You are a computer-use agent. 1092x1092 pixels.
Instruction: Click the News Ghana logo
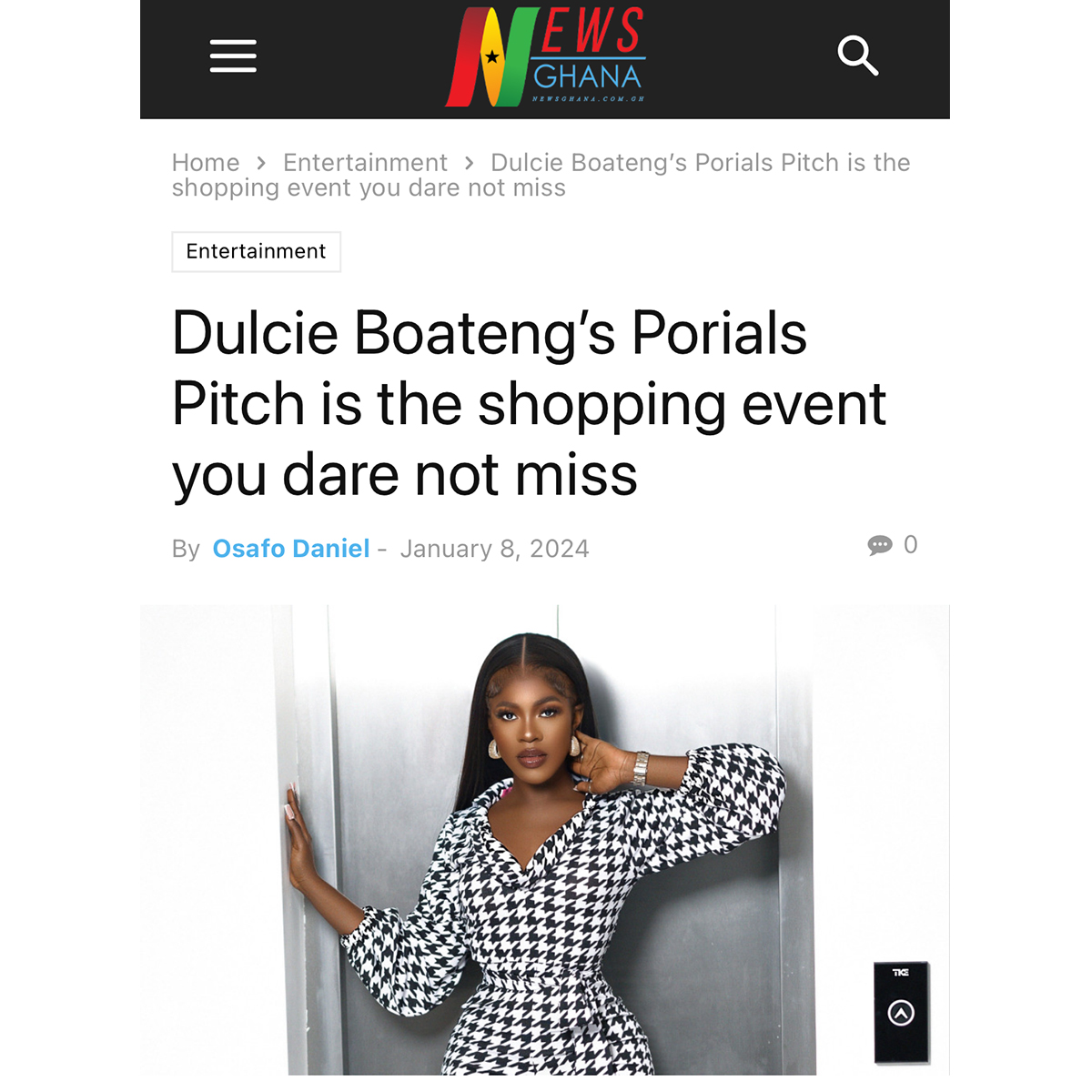point(545,56)
